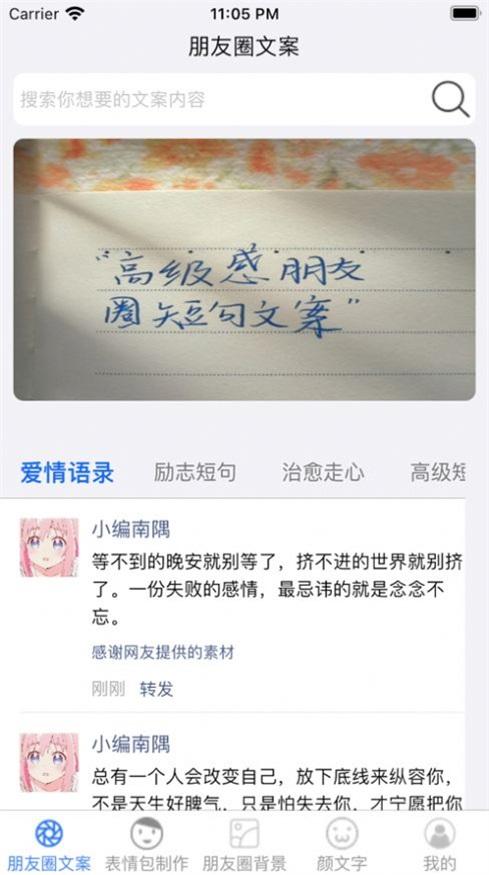489x875 pixels.
Task: Open the post starting with 总有一个人会改变自己
Action: (x=277, y=789)
